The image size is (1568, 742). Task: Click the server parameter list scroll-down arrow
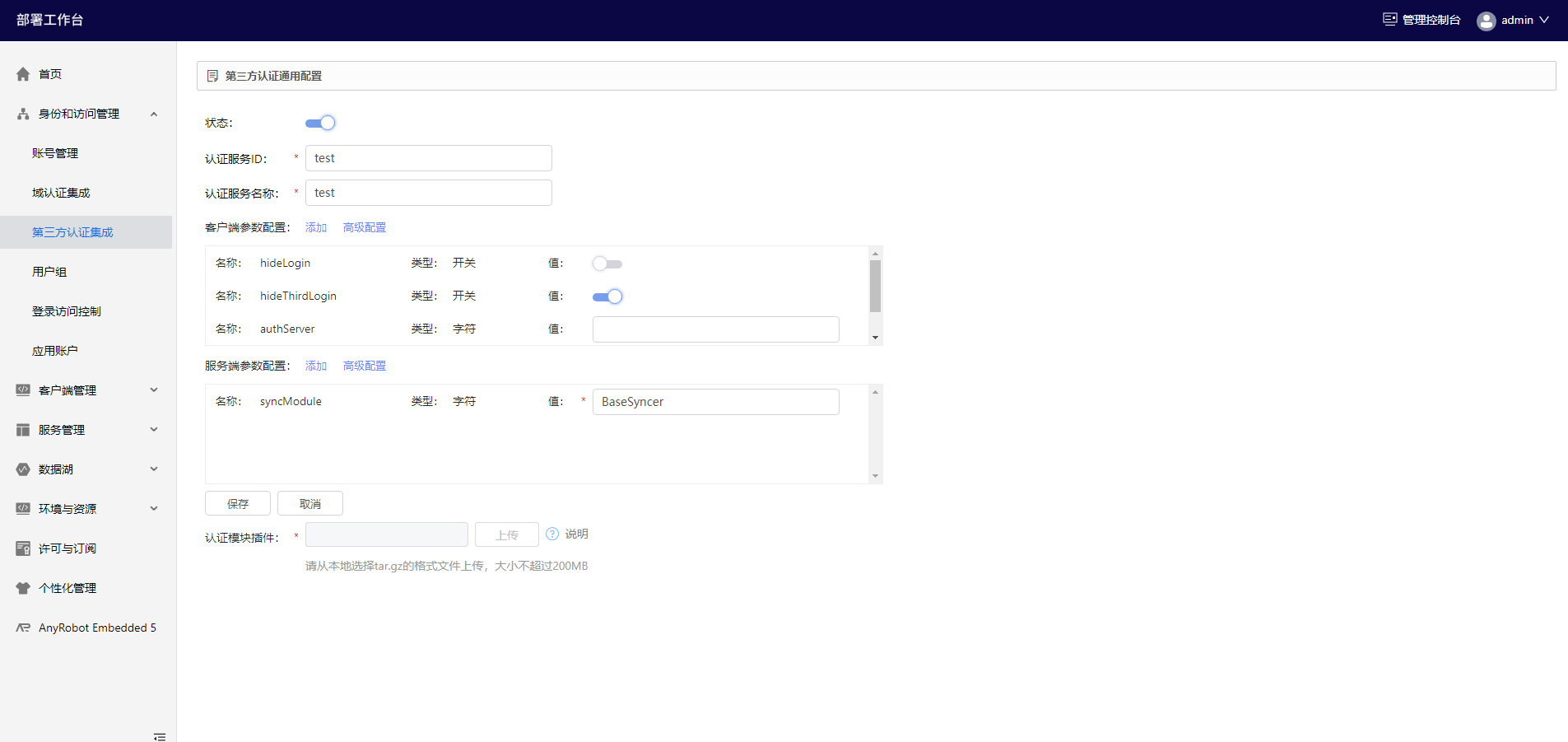[x=875, y=476]
